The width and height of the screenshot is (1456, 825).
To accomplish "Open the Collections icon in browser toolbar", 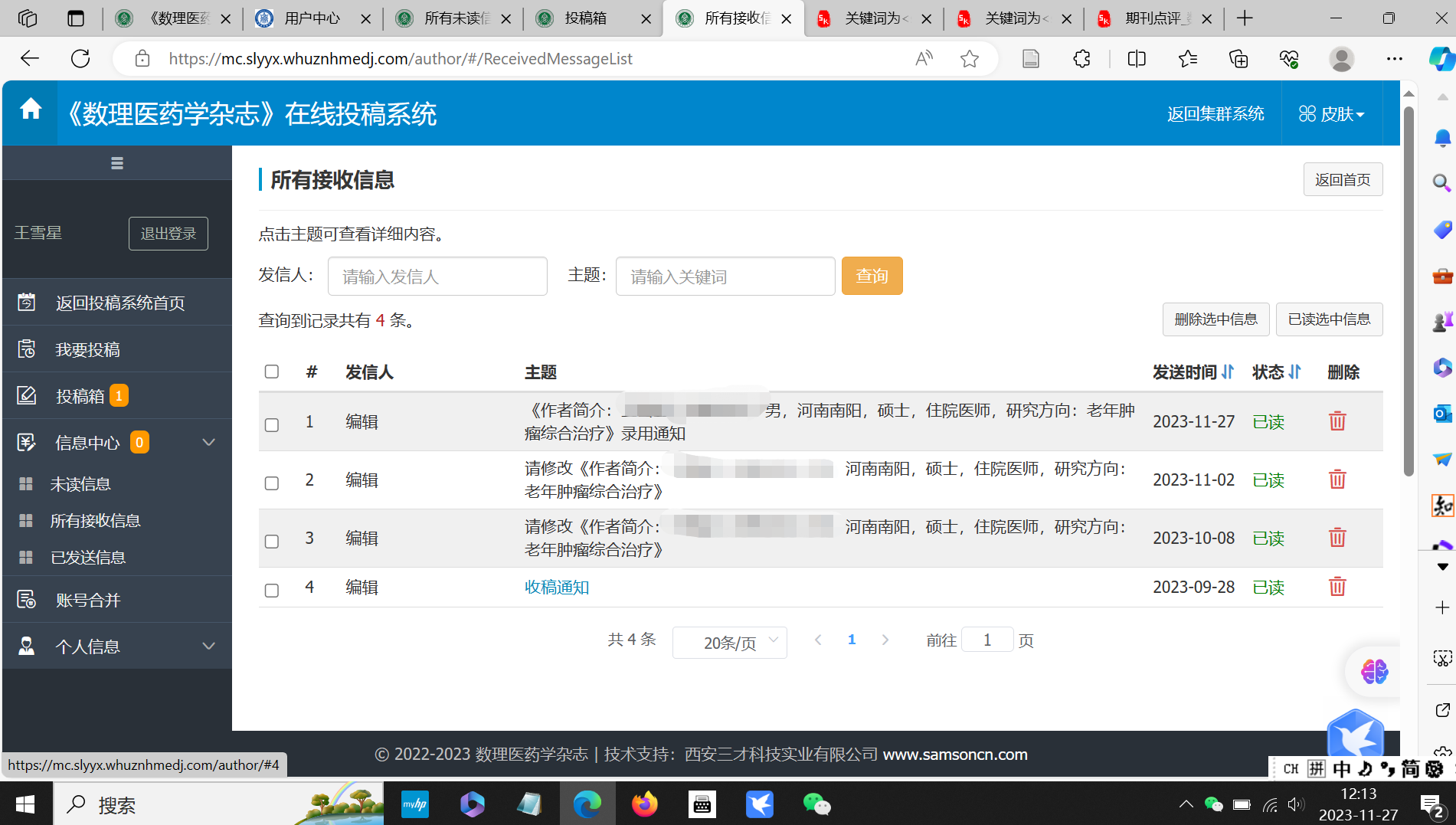I will coord(1238,58).
